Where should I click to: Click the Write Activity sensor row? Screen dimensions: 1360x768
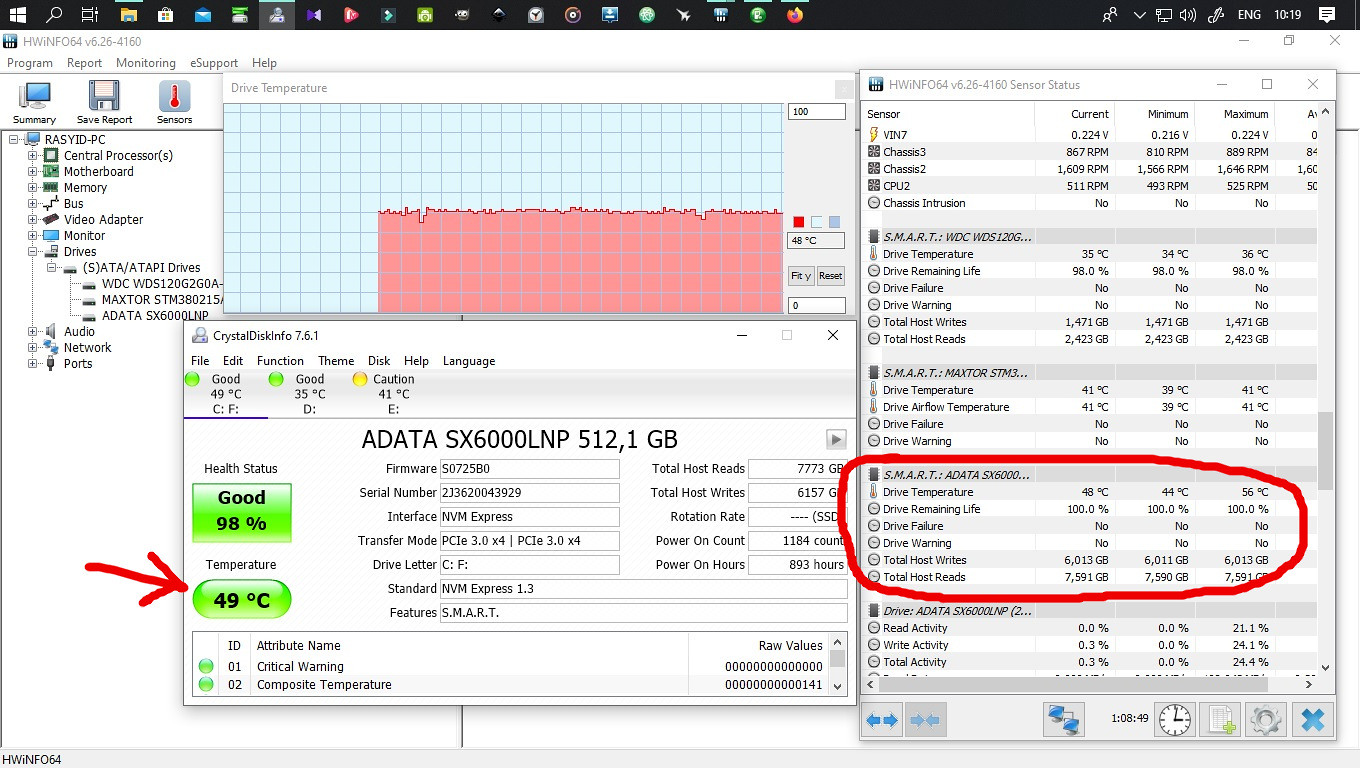[1090, 645]
